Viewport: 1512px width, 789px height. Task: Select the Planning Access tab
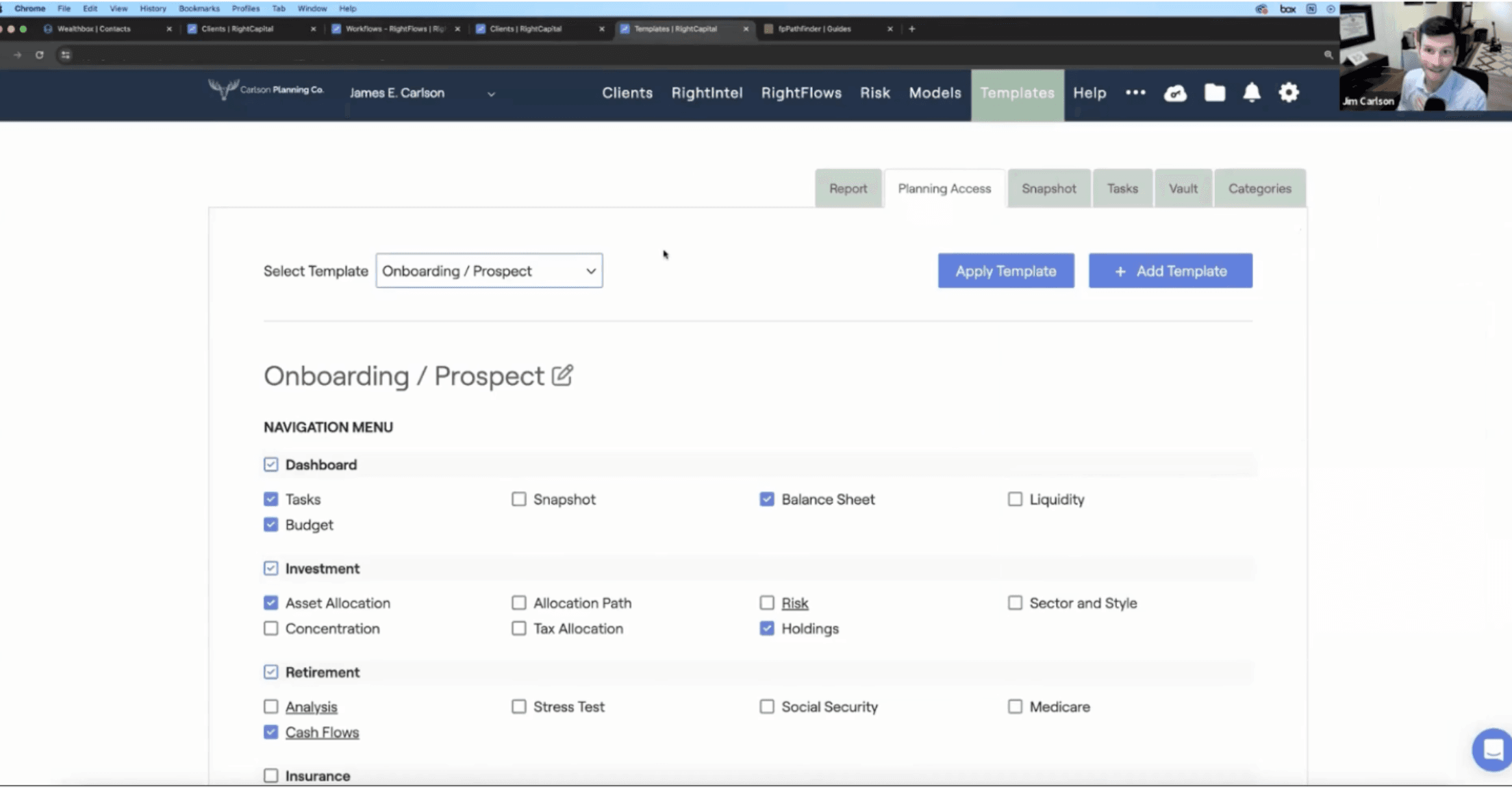click(x=944, y=188)
